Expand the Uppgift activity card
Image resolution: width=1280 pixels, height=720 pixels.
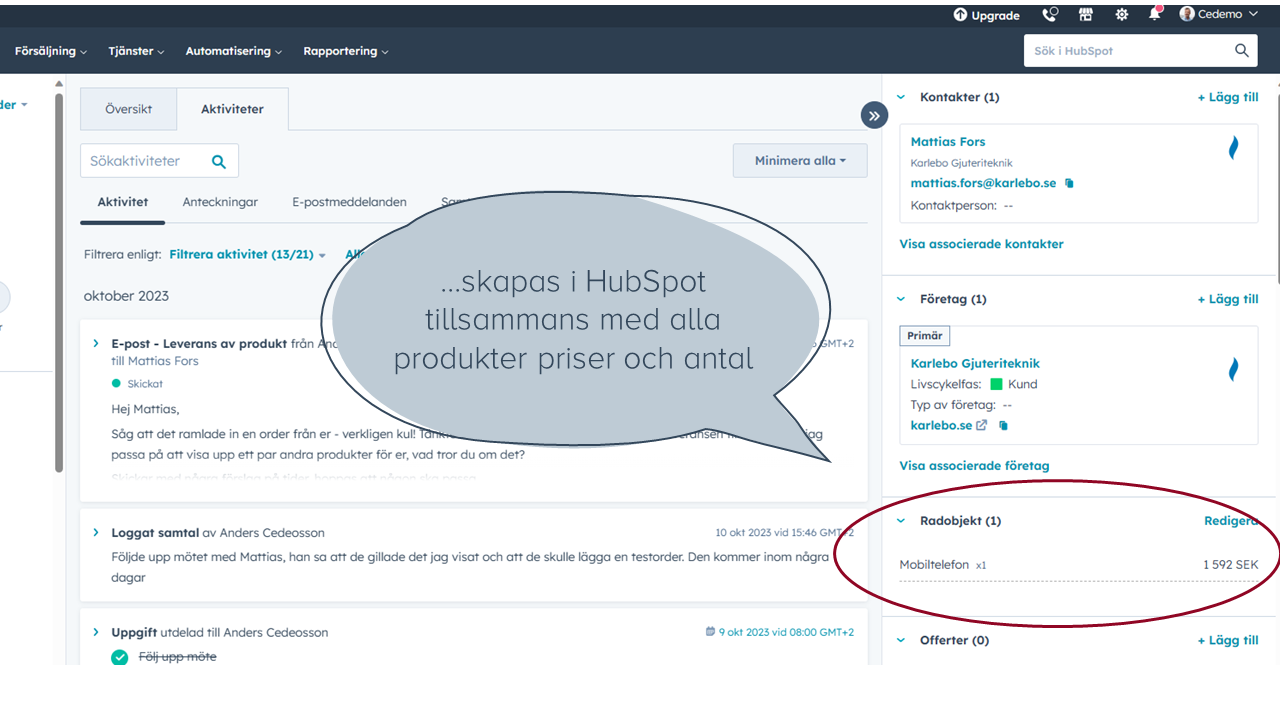click(96, 632)
